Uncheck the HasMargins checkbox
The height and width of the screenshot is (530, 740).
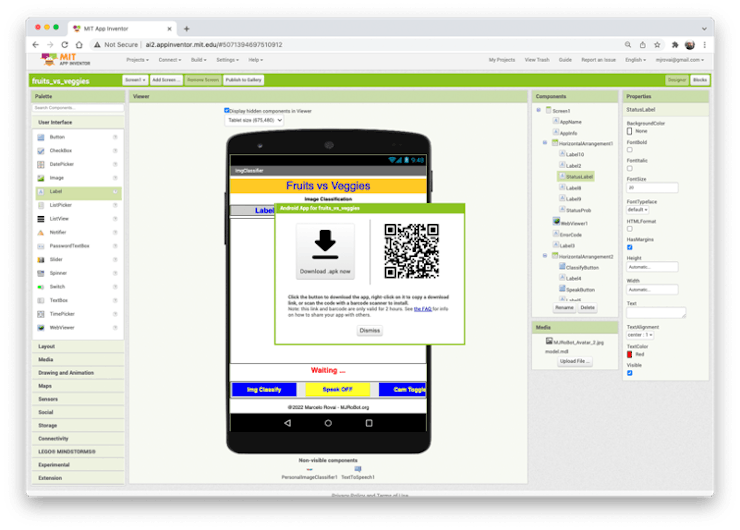tap(630, 247)
